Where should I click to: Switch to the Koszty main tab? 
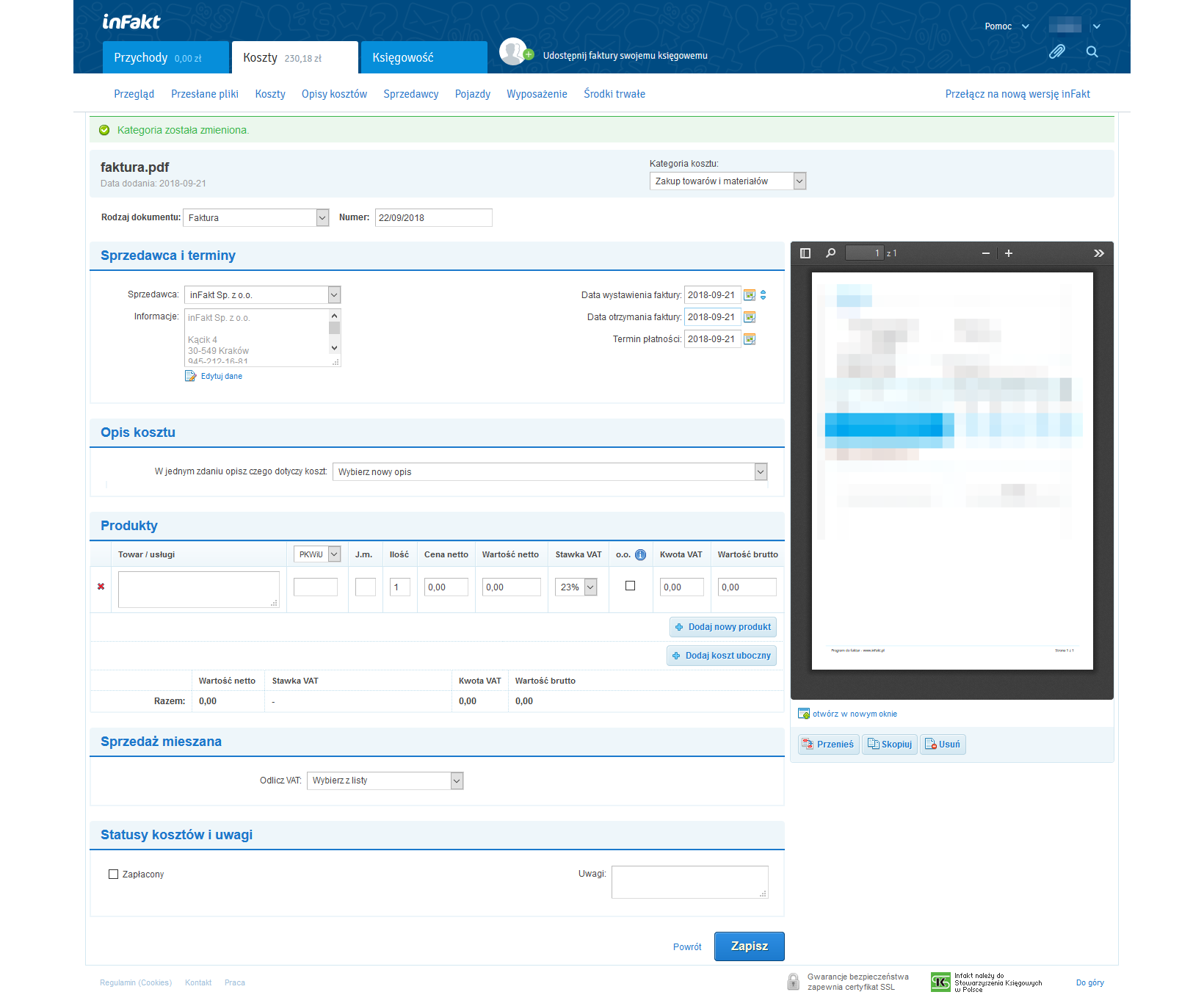click(295, 57)
